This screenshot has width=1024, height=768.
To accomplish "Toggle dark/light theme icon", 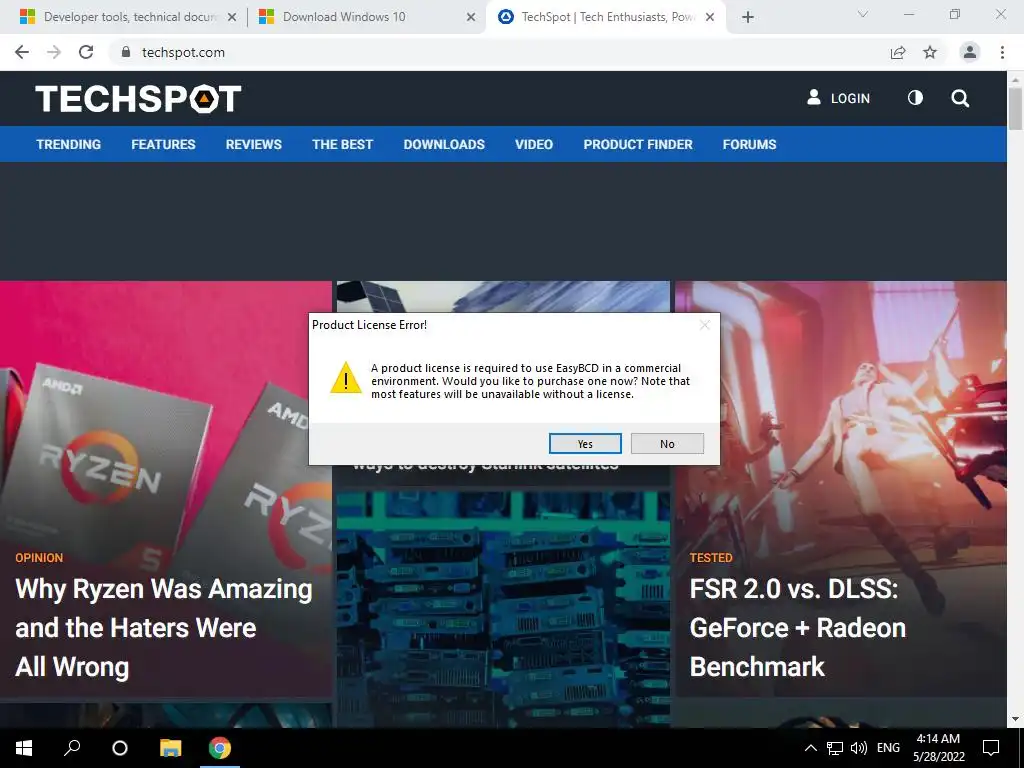I will (916, 98).
